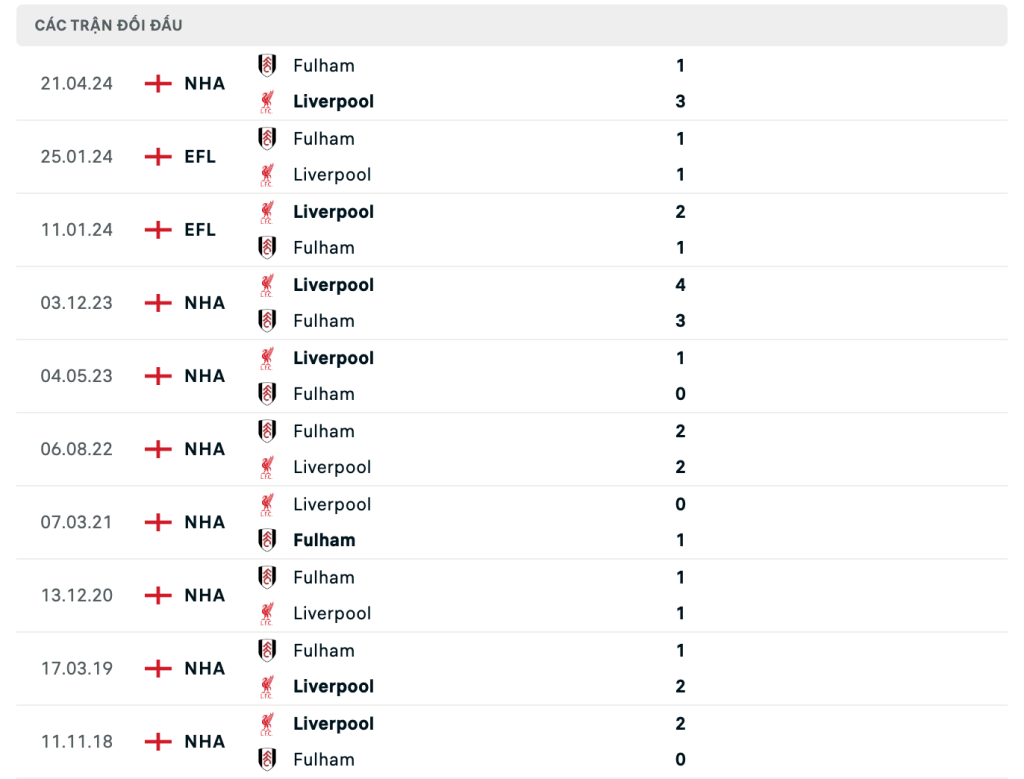Click NHA league label for 21.04.24
Image resolution: width=1024 pixels, height=779 pixels.
204,84
